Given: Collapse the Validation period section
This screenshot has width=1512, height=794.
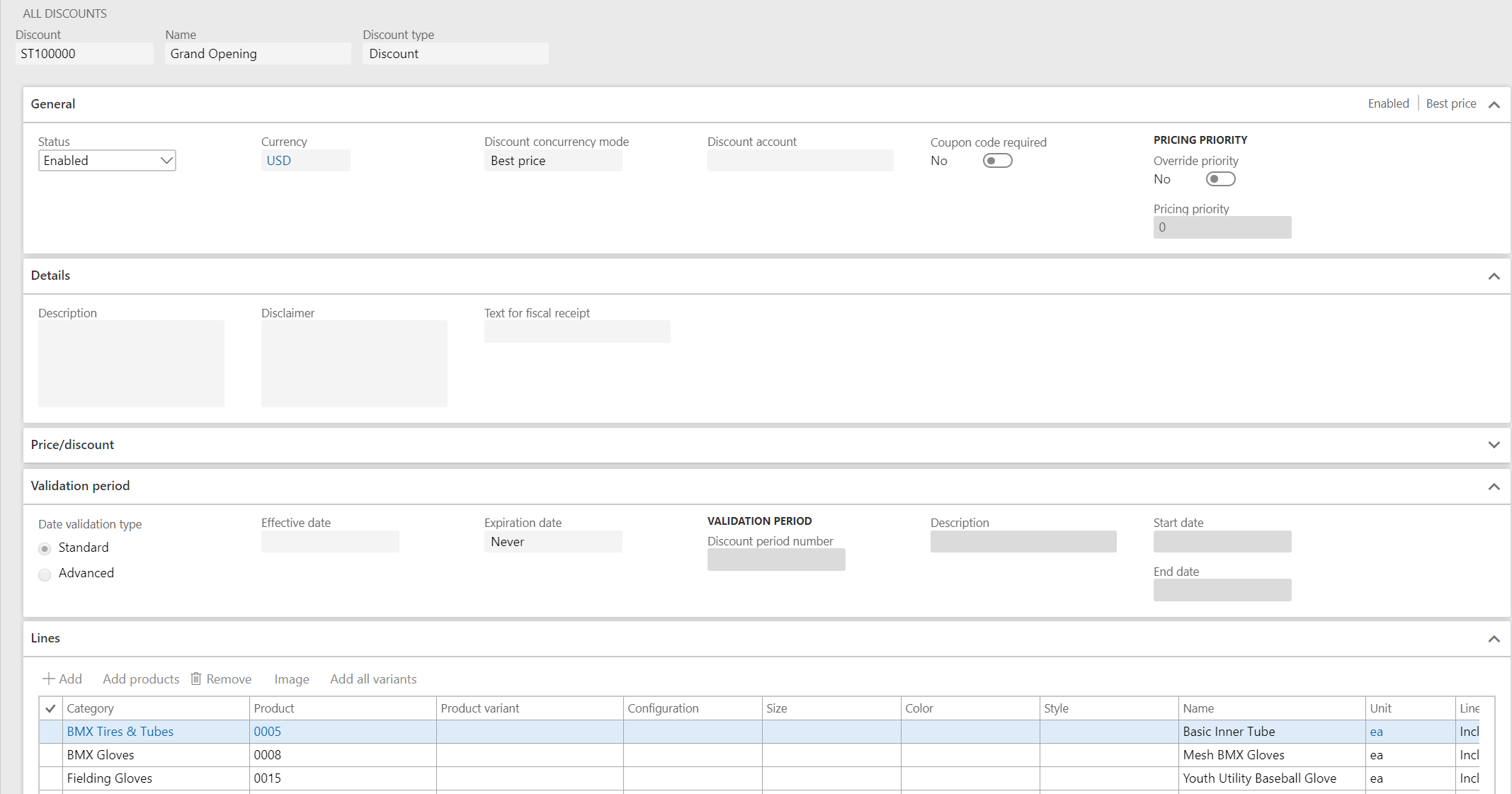Looking at the screenshot, I should click(x=1494, y=486).
